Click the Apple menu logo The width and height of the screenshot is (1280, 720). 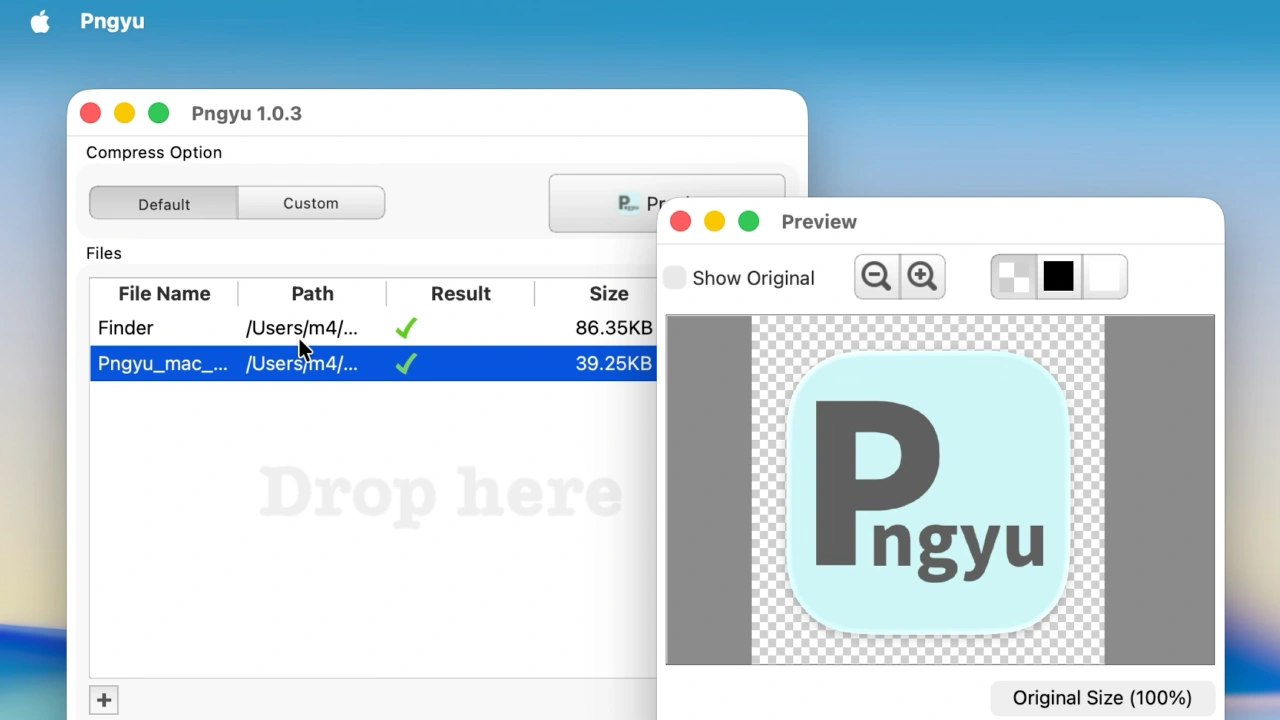pos(40,22)
